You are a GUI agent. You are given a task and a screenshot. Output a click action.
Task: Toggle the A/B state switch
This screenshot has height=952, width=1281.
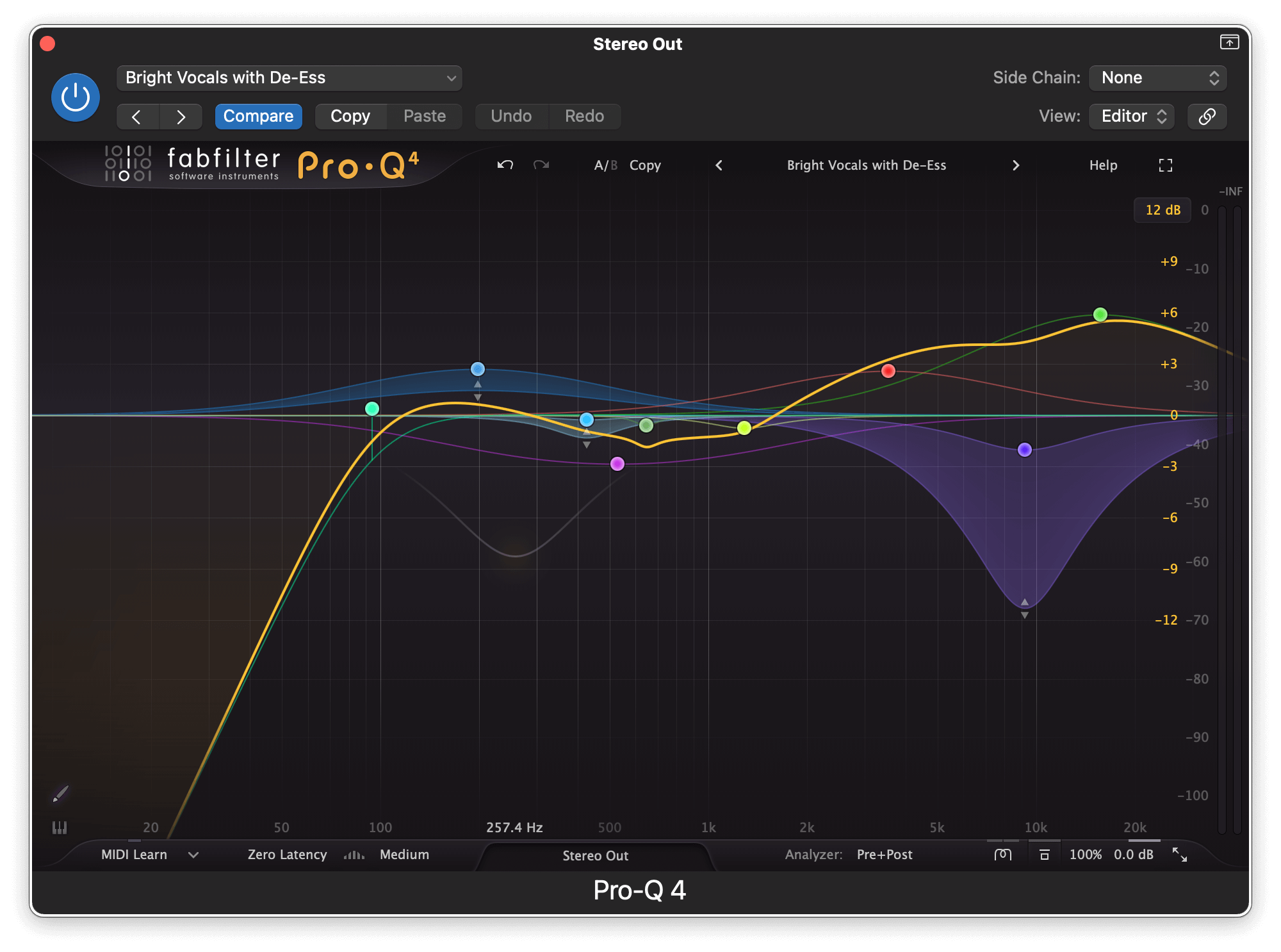coord(605,165)
